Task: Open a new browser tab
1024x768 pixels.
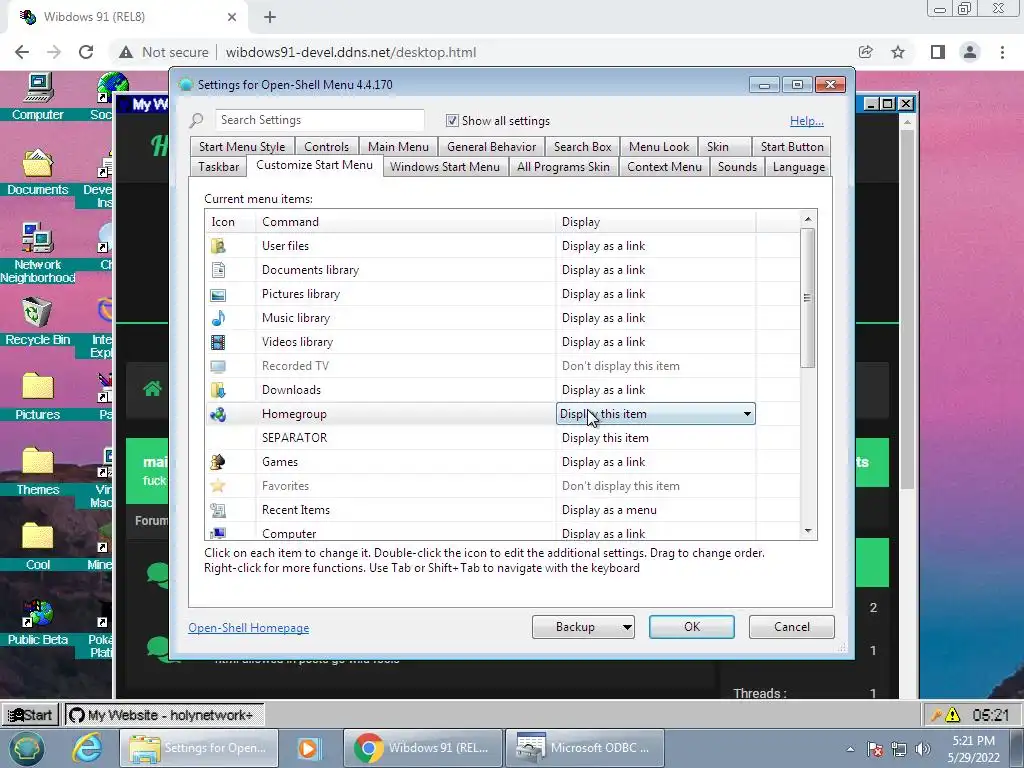Action: [x=270, y=17]
